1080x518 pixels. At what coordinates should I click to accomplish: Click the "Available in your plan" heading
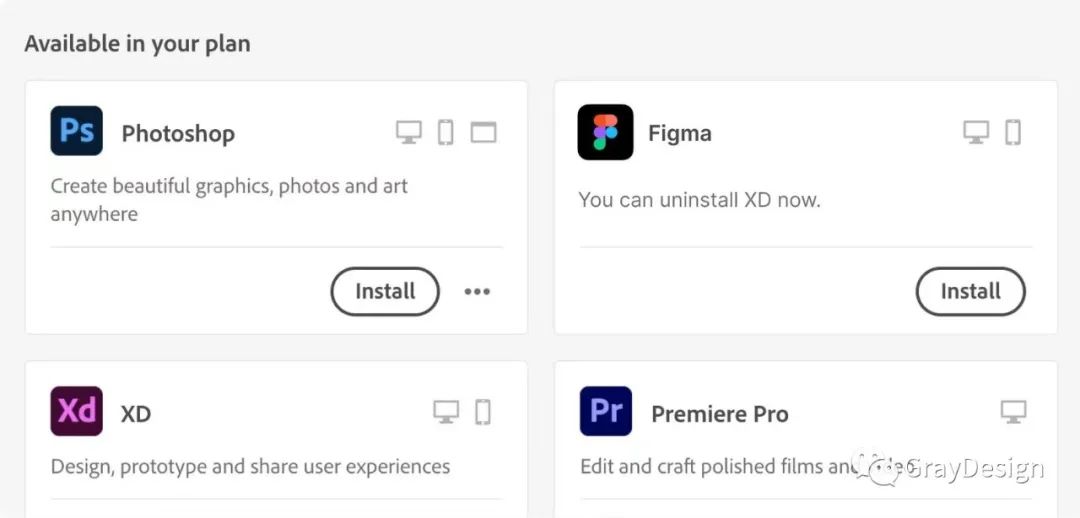137,44
